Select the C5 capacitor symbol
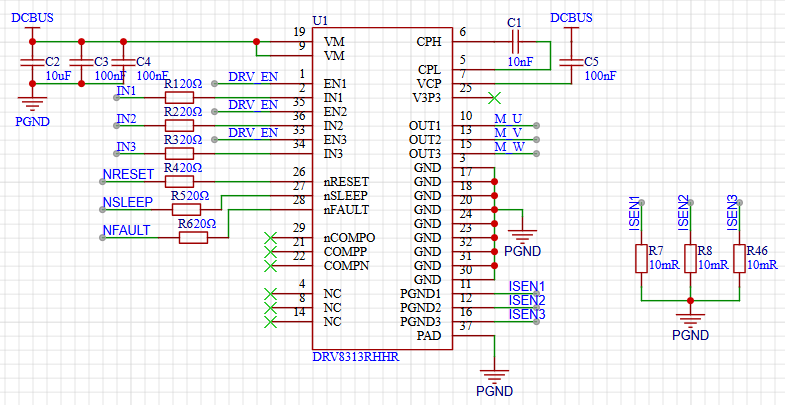Viewport: 785px width, 405px height. (571, 62)
